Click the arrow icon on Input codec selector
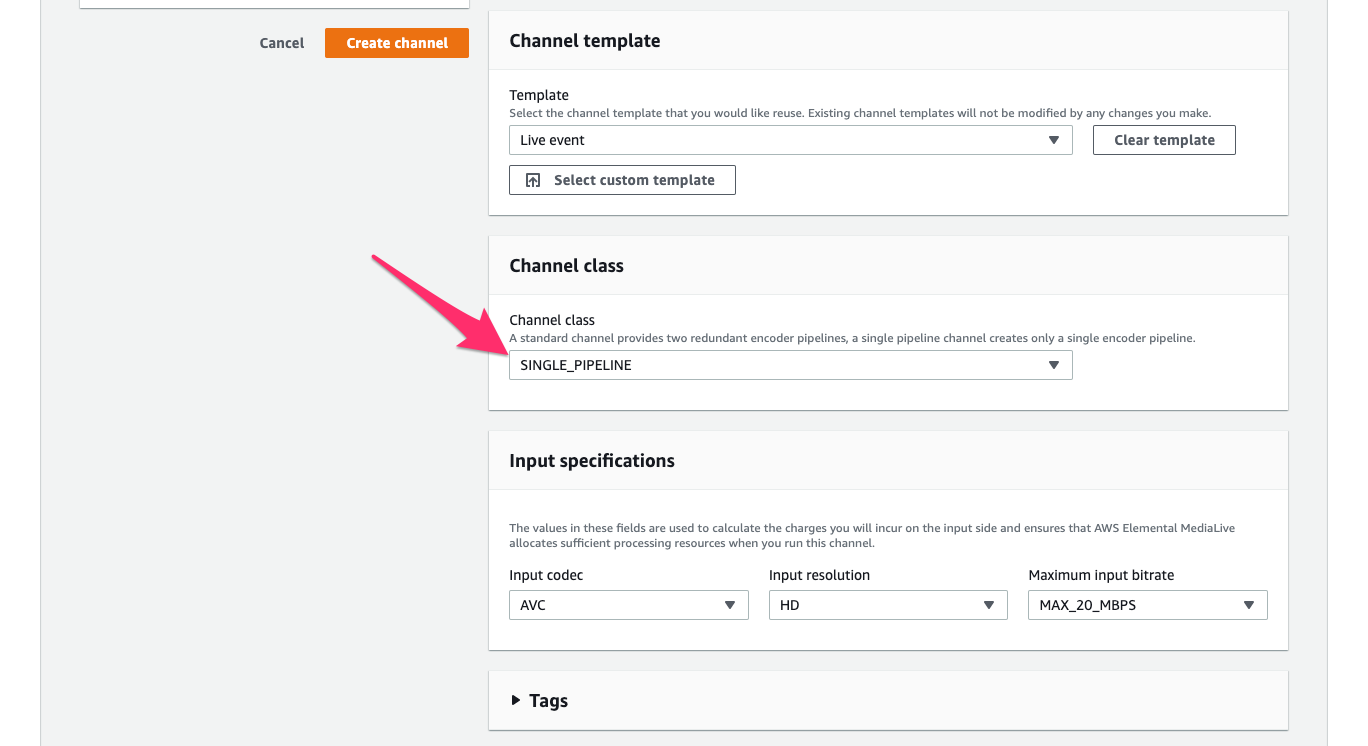 pos(730,605)
